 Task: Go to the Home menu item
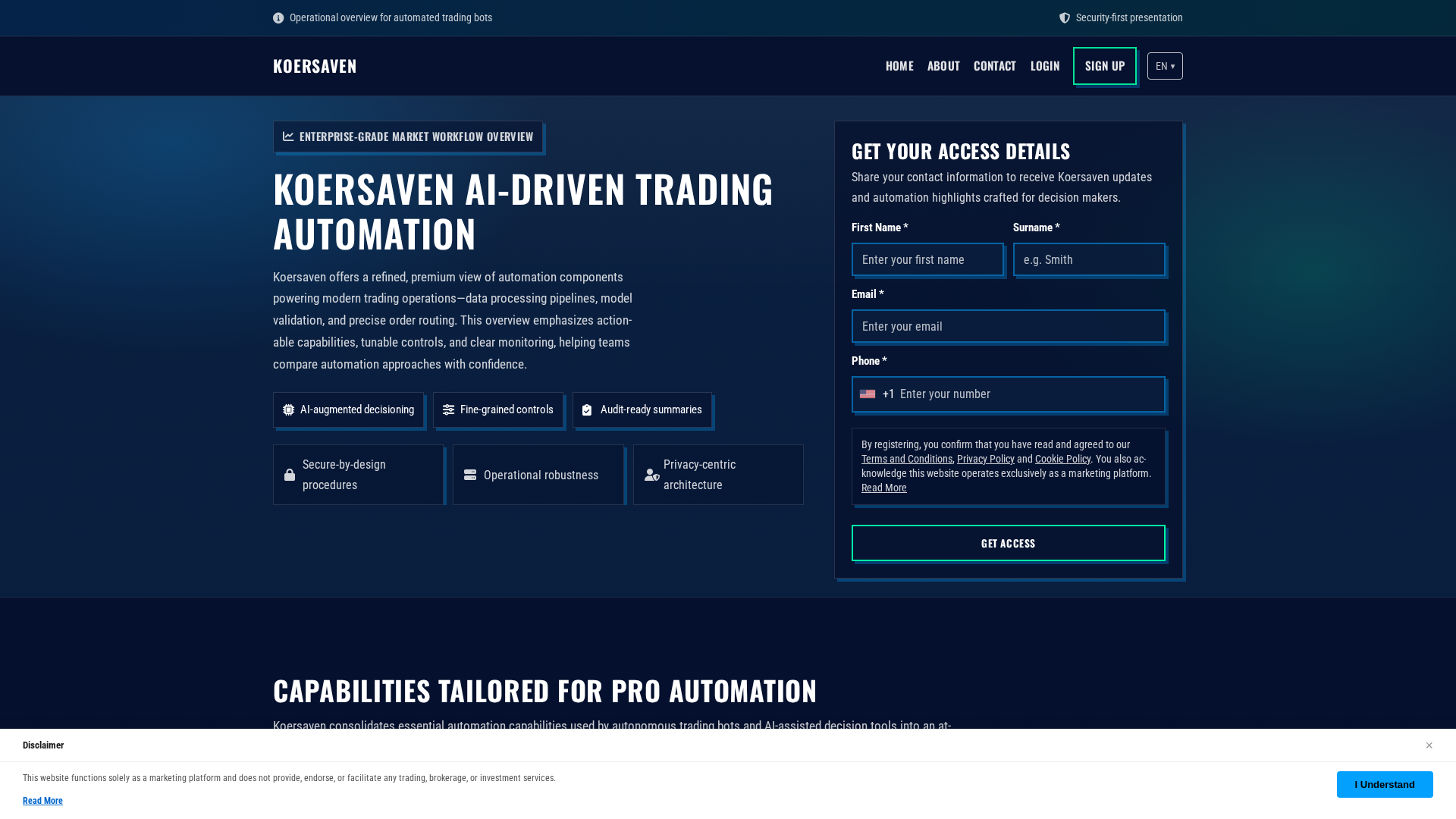point(899,66)
